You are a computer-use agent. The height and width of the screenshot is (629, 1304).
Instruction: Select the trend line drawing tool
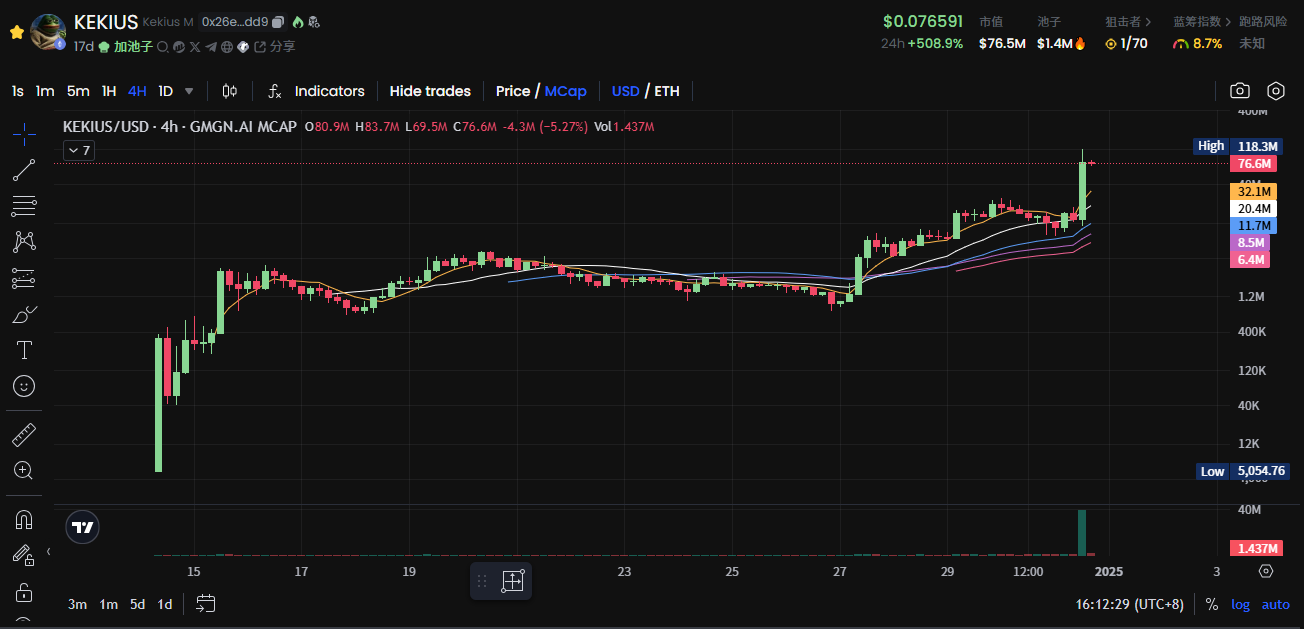tap(24, 170)
